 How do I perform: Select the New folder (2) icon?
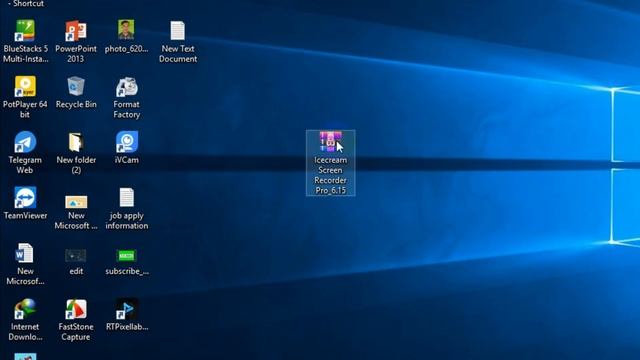tap(76, 142)
